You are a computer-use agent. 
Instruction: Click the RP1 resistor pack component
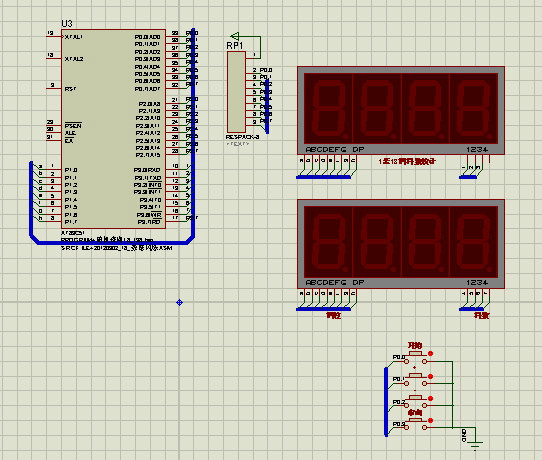[x=236, y=92]
